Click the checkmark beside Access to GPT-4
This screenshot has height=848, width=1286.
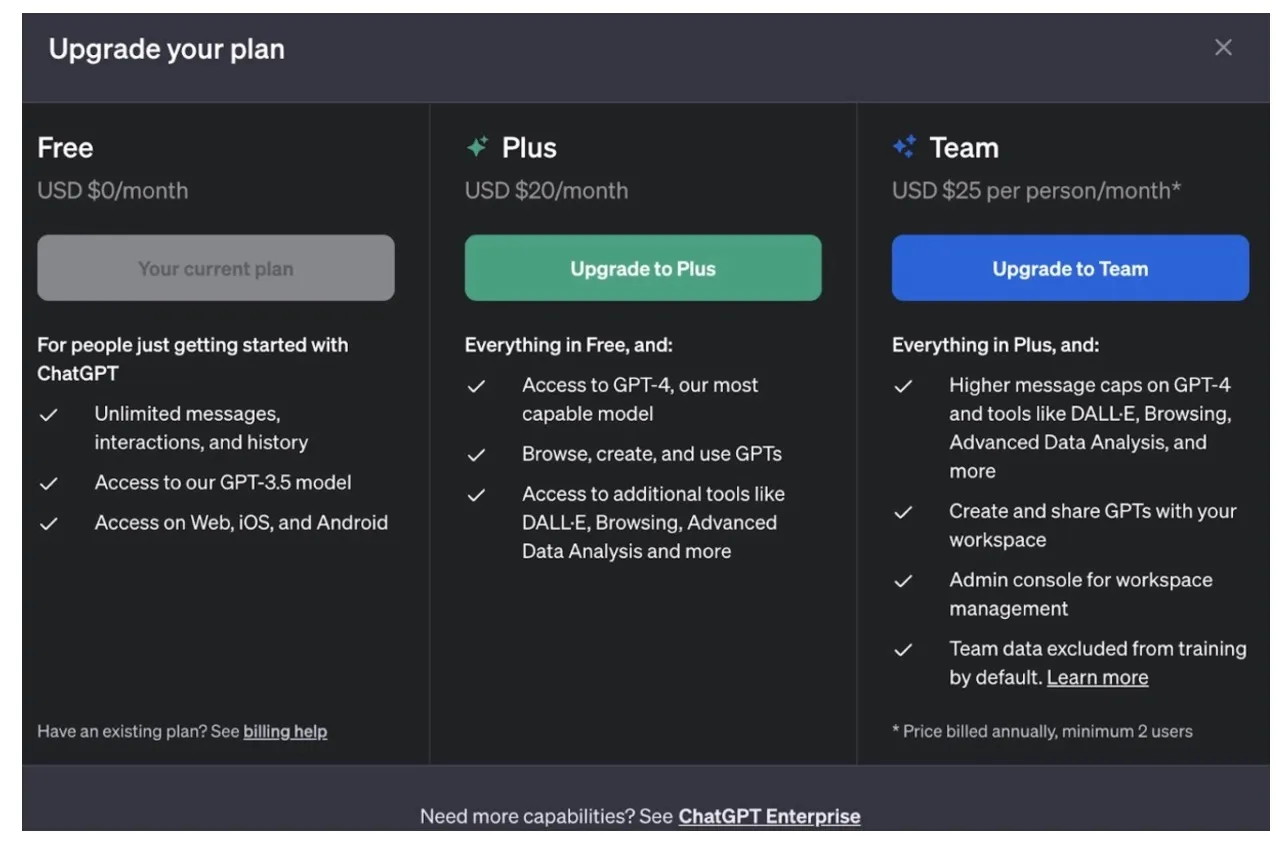tap(477, 384)
